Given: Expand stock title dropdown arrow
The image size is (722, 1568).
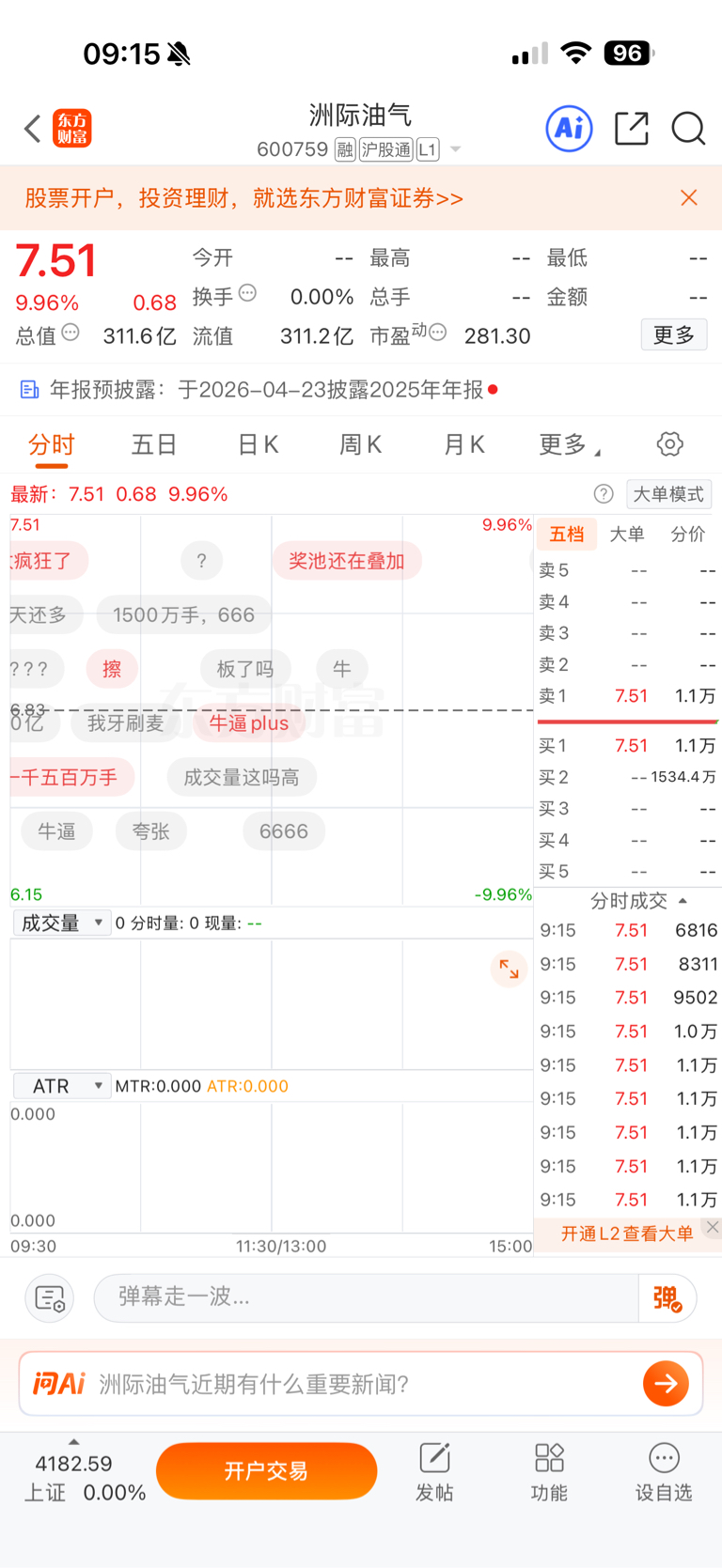Looking at the screenshot, I should (x=456, y=149).
